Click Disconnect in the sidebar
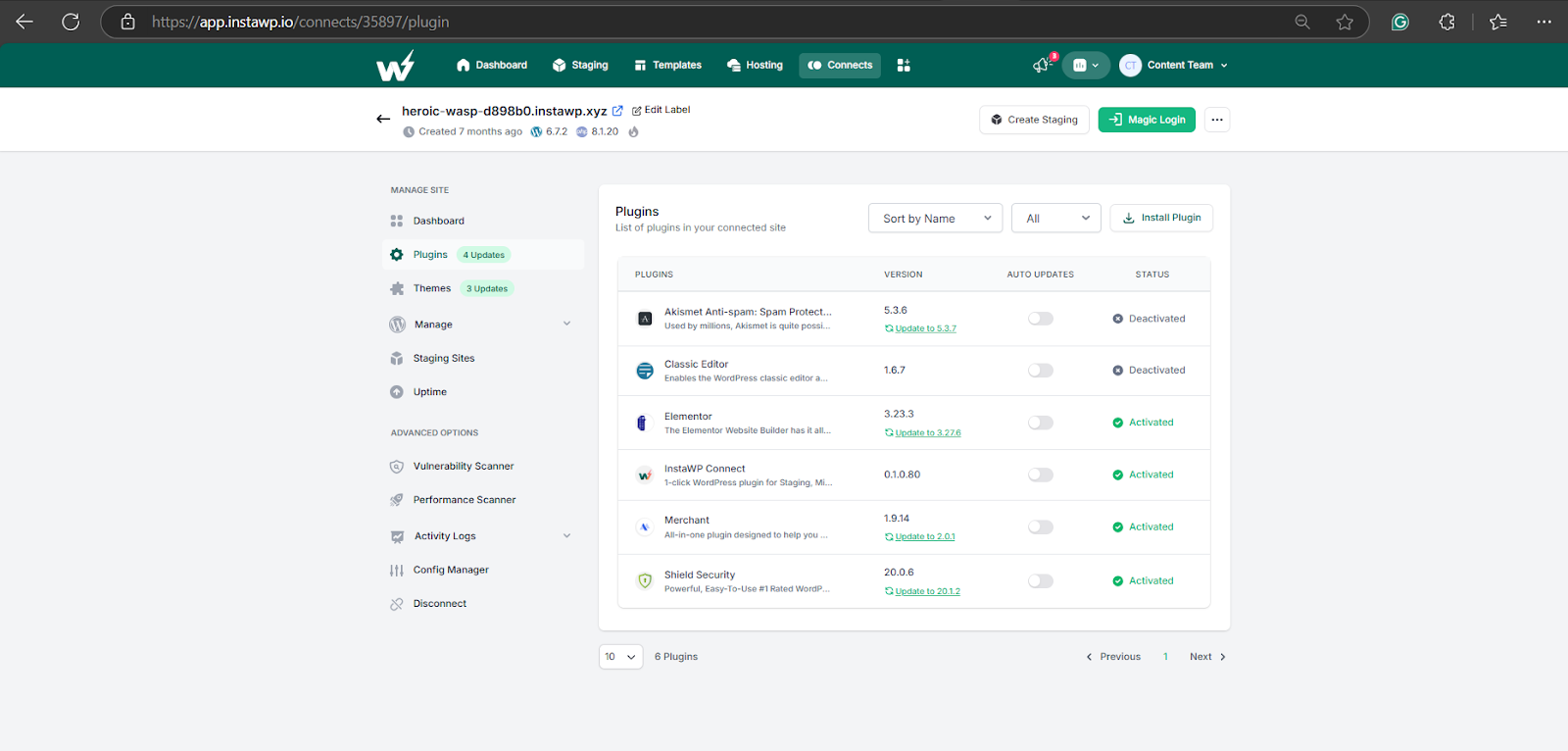The image size is (1568, 751). point(483,604)
